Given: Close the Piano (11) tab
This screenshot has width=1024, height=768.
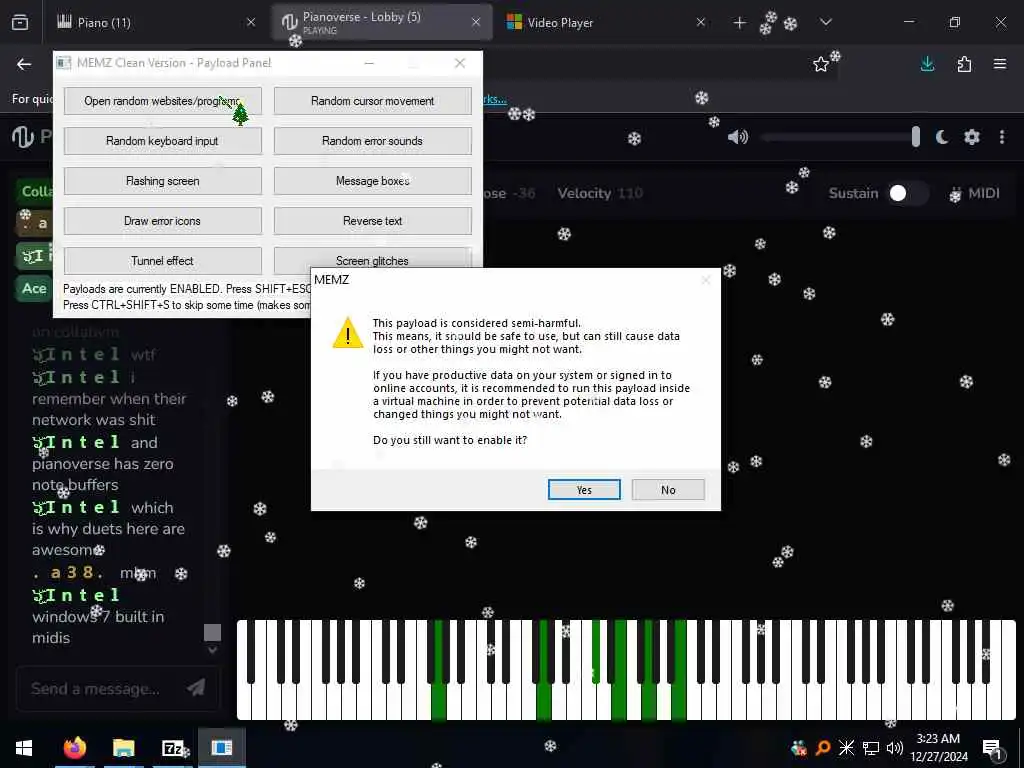Looking at the screenshot, I should pyautogui.click(x=251, y=23).
